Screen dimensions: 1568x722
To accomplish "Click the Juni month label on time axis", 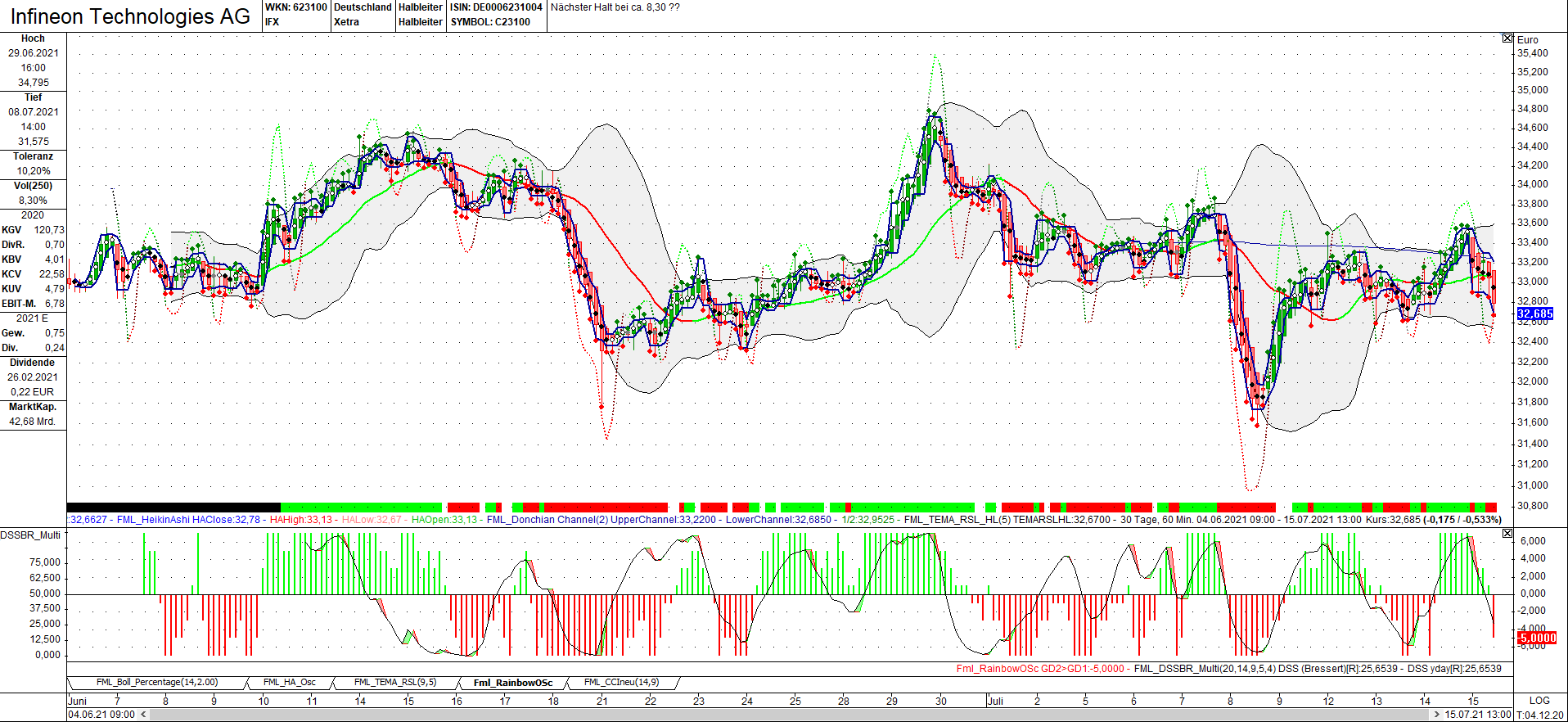I will coord(78,701).
